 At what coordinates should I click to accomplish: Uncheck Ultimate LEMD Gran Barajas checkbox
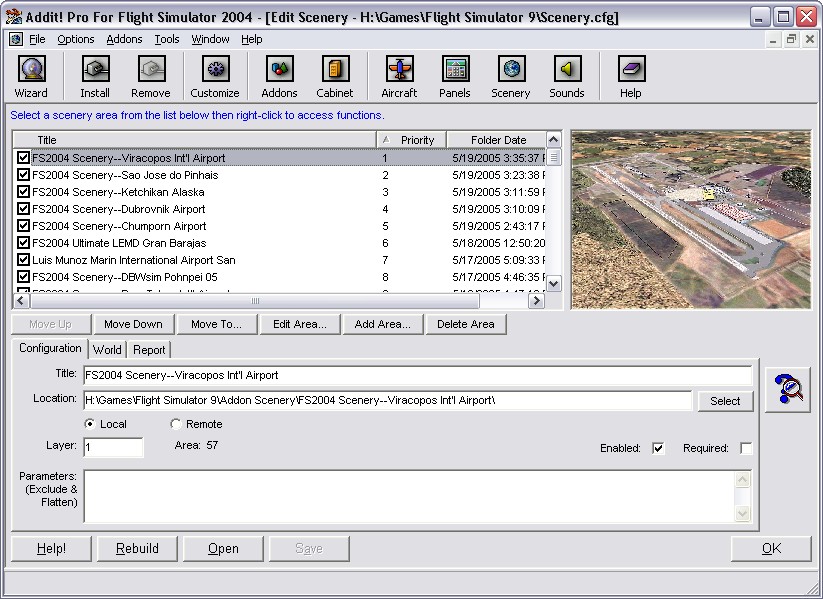(23, 243)
